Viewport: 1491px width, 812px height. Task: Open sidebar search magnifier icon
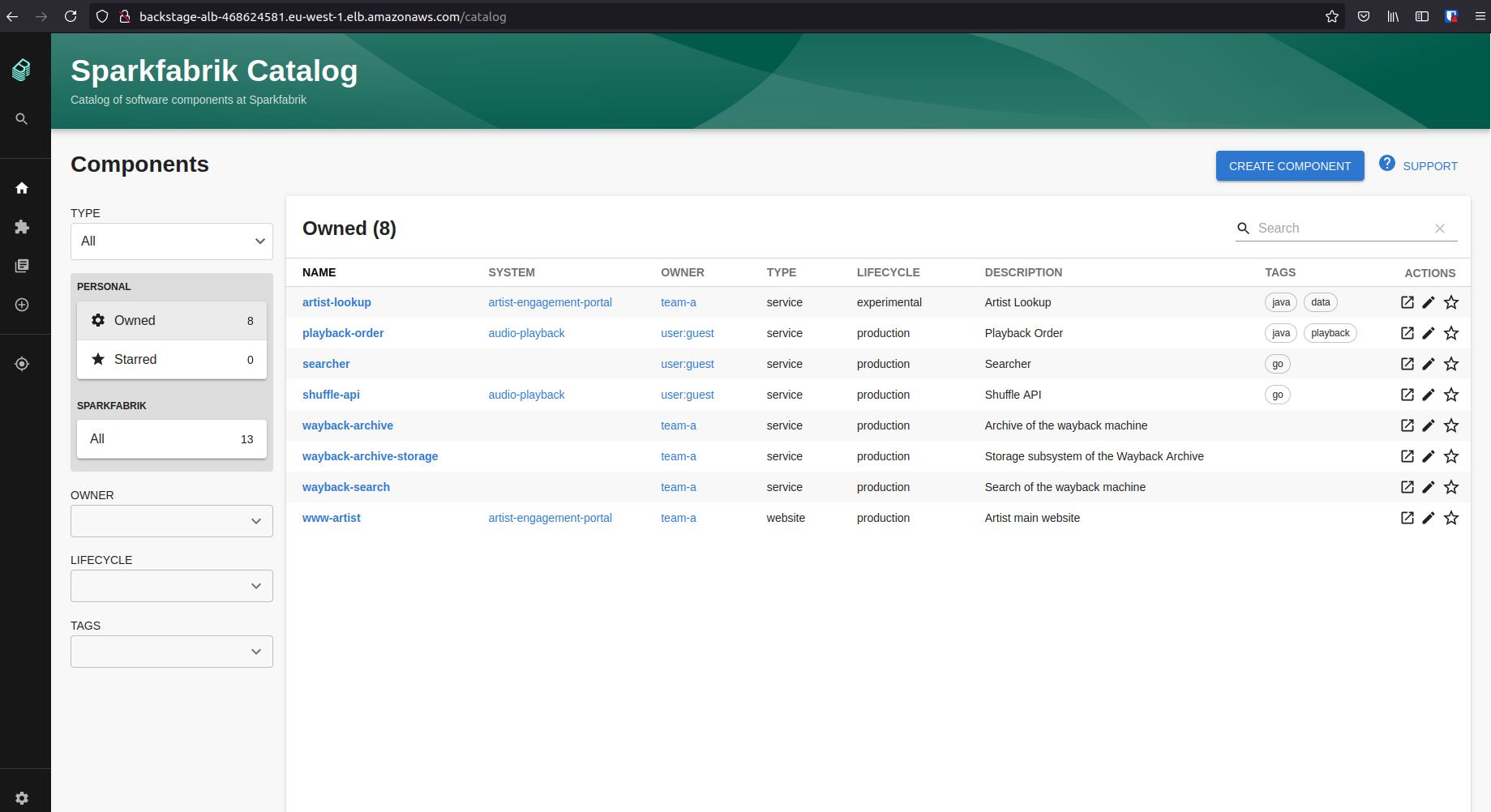pos(22,119)
